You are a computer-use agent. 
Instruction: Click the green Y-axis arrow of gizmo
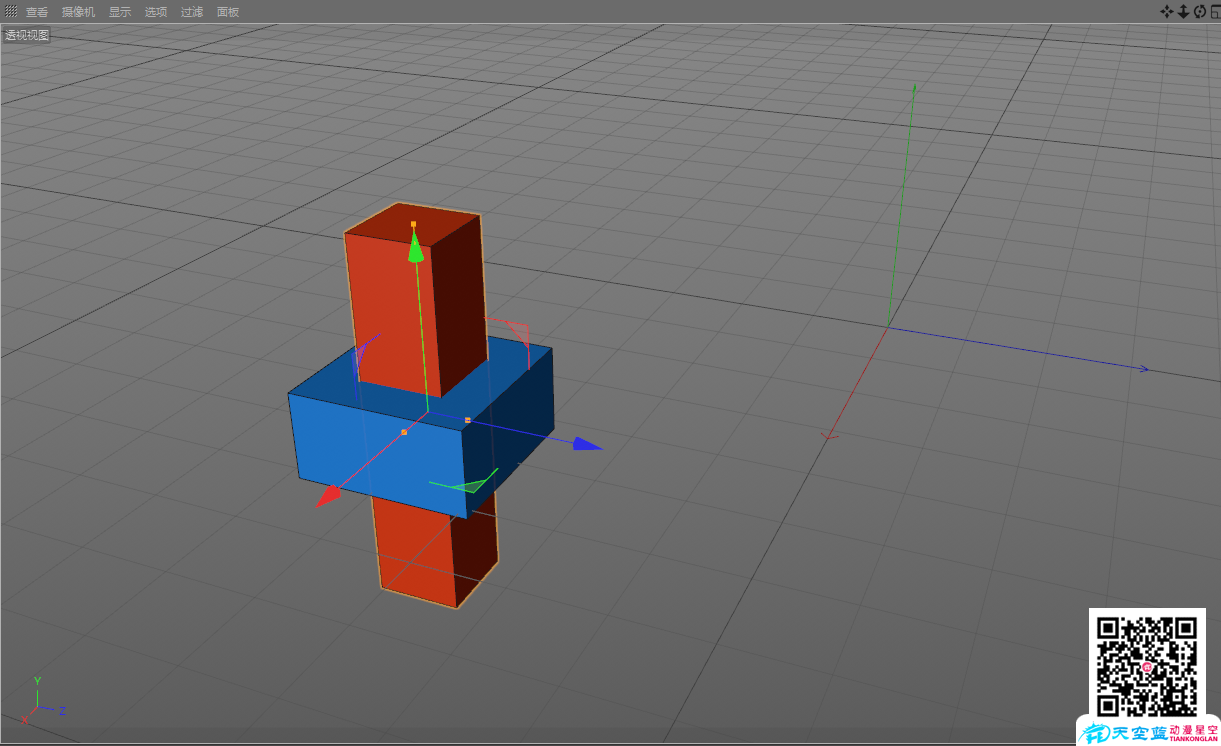coord(416,249)
